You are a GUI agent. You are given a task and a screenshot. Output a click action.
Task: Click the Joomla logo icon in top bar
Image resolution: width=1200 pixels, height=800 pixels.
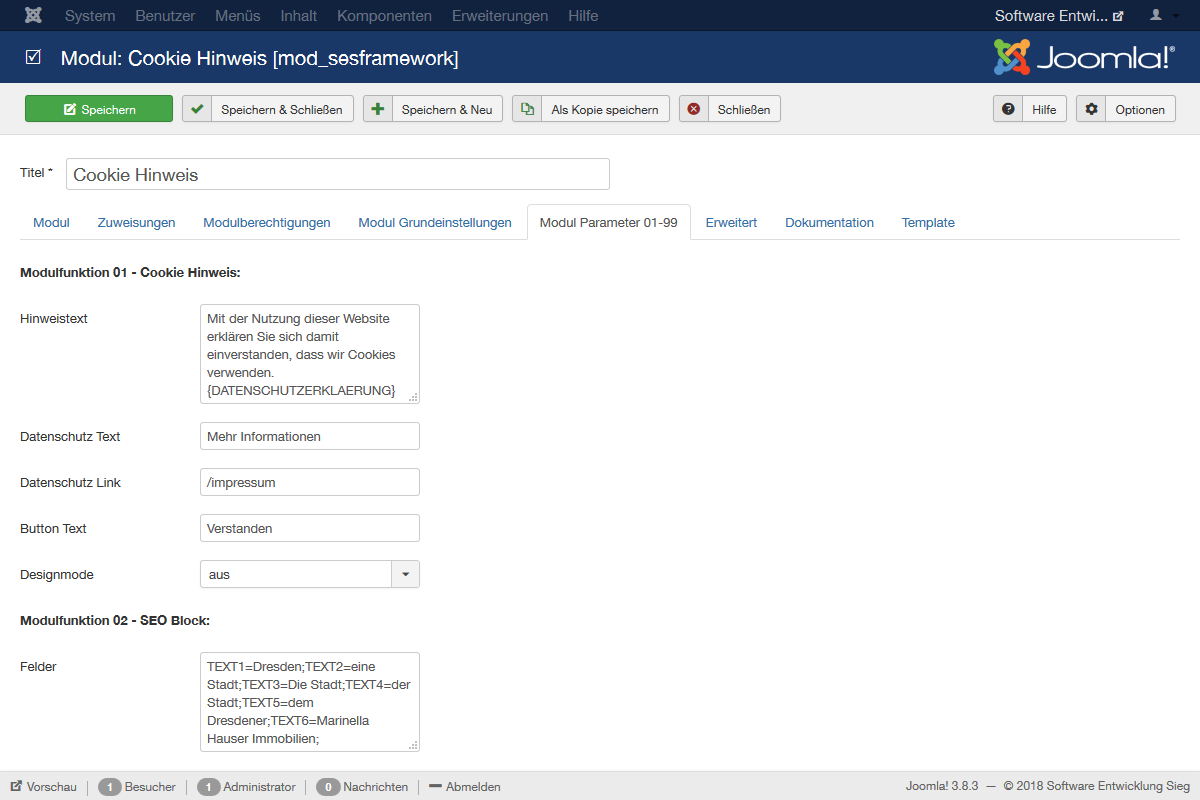[33, 16]
